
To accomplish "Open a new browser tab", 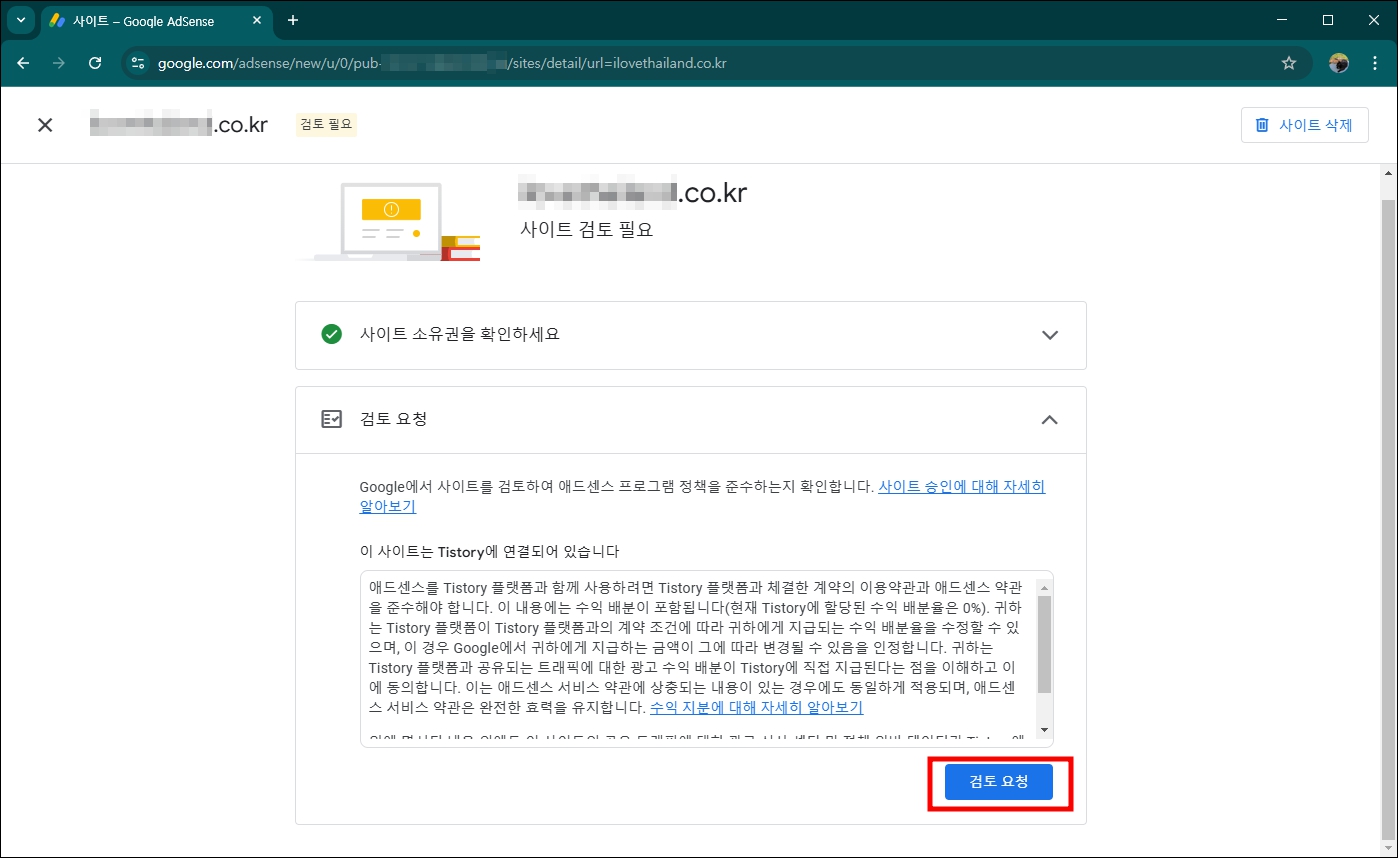I will point(292,20).
